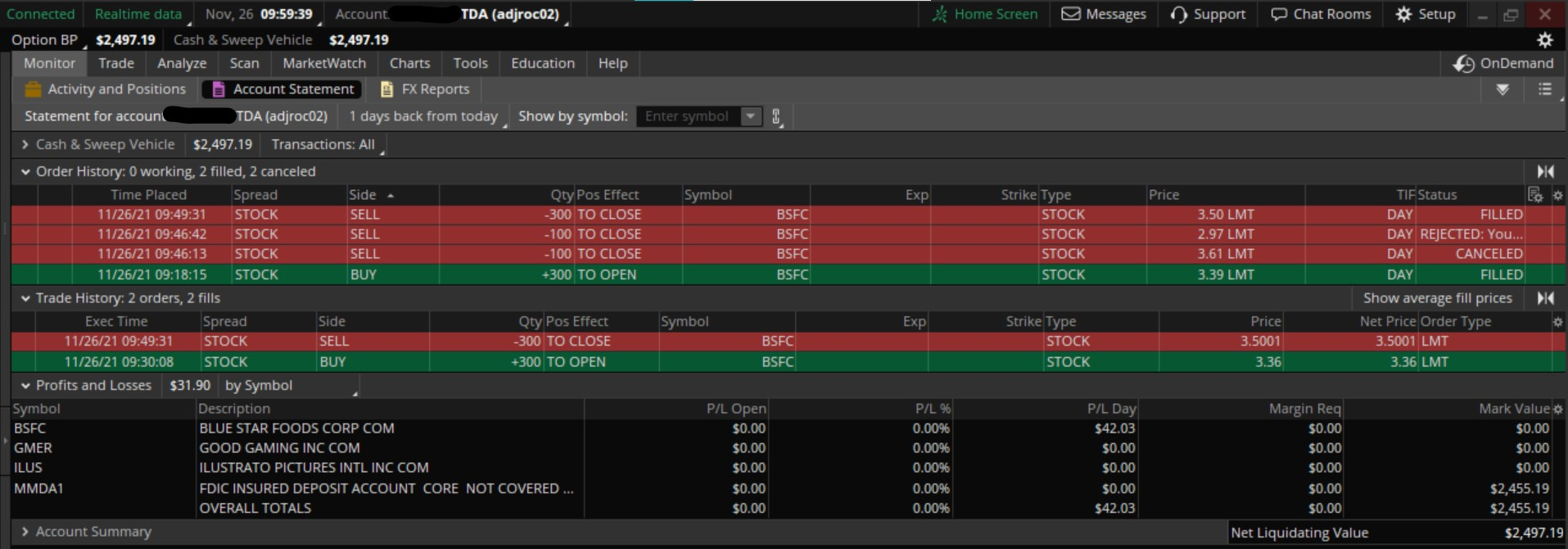
Task: Change the 1 days back from today range
Action: (x=423, y=116)
